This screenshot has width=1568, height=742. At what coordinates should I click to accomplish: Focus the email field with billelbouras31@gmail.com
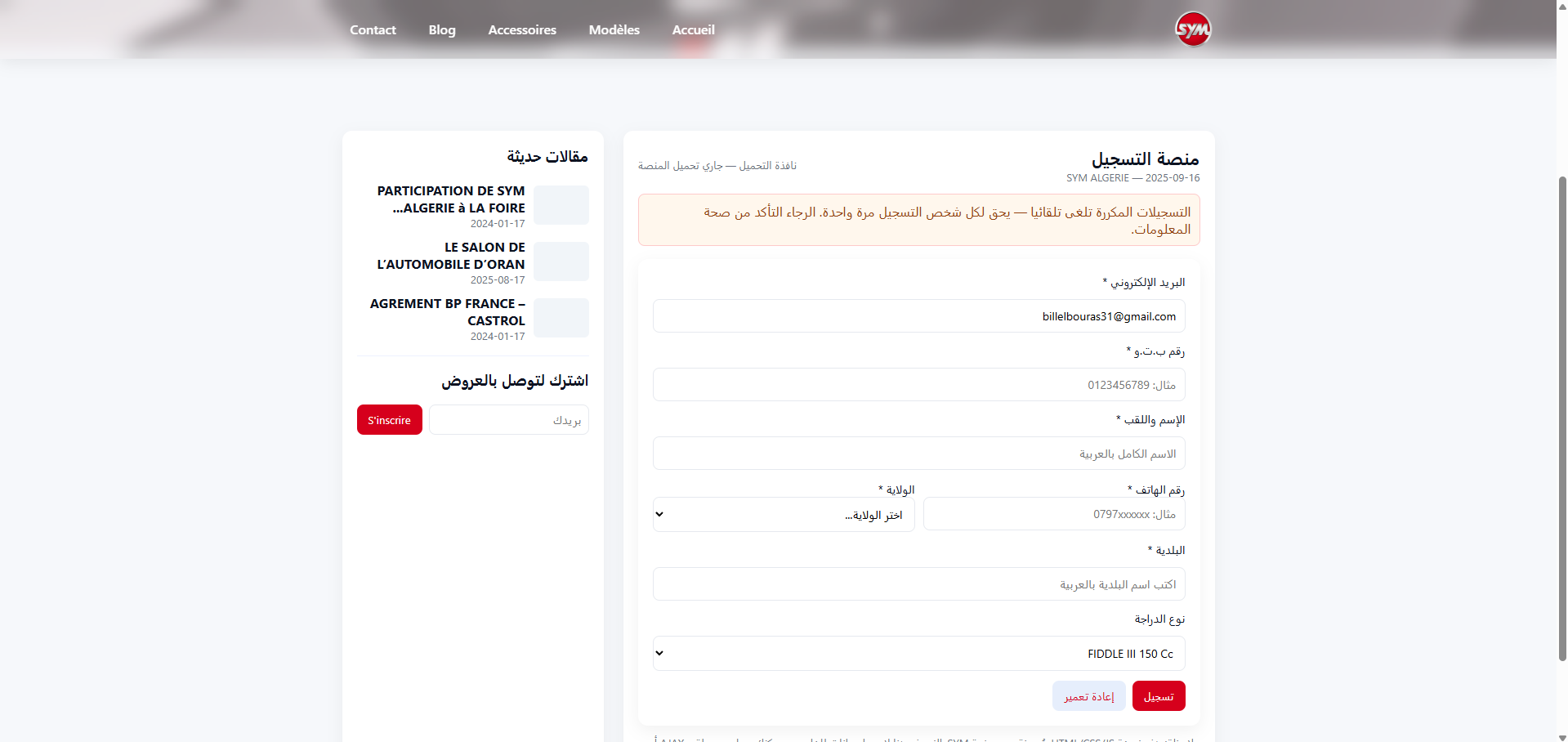click(918, 316)
